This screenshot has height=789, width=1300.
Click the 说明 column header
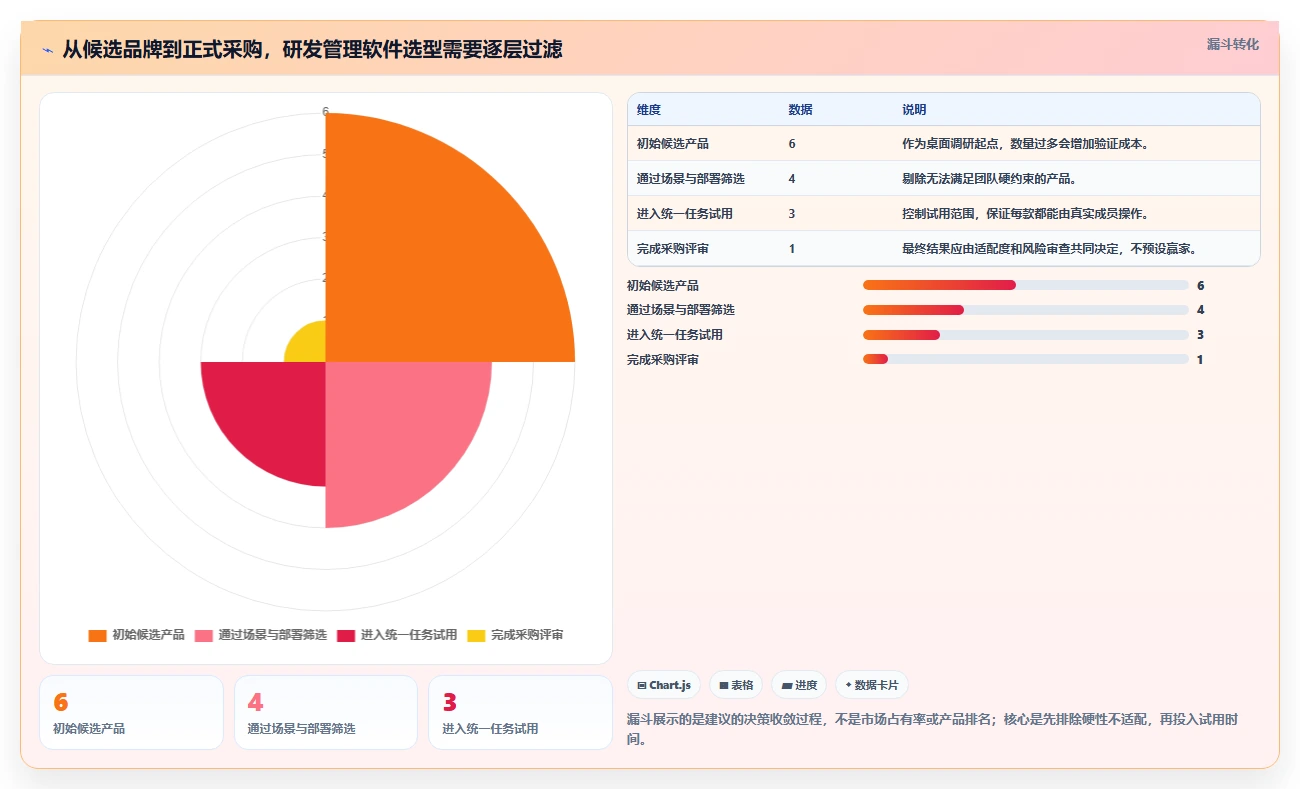click(914, 110)
